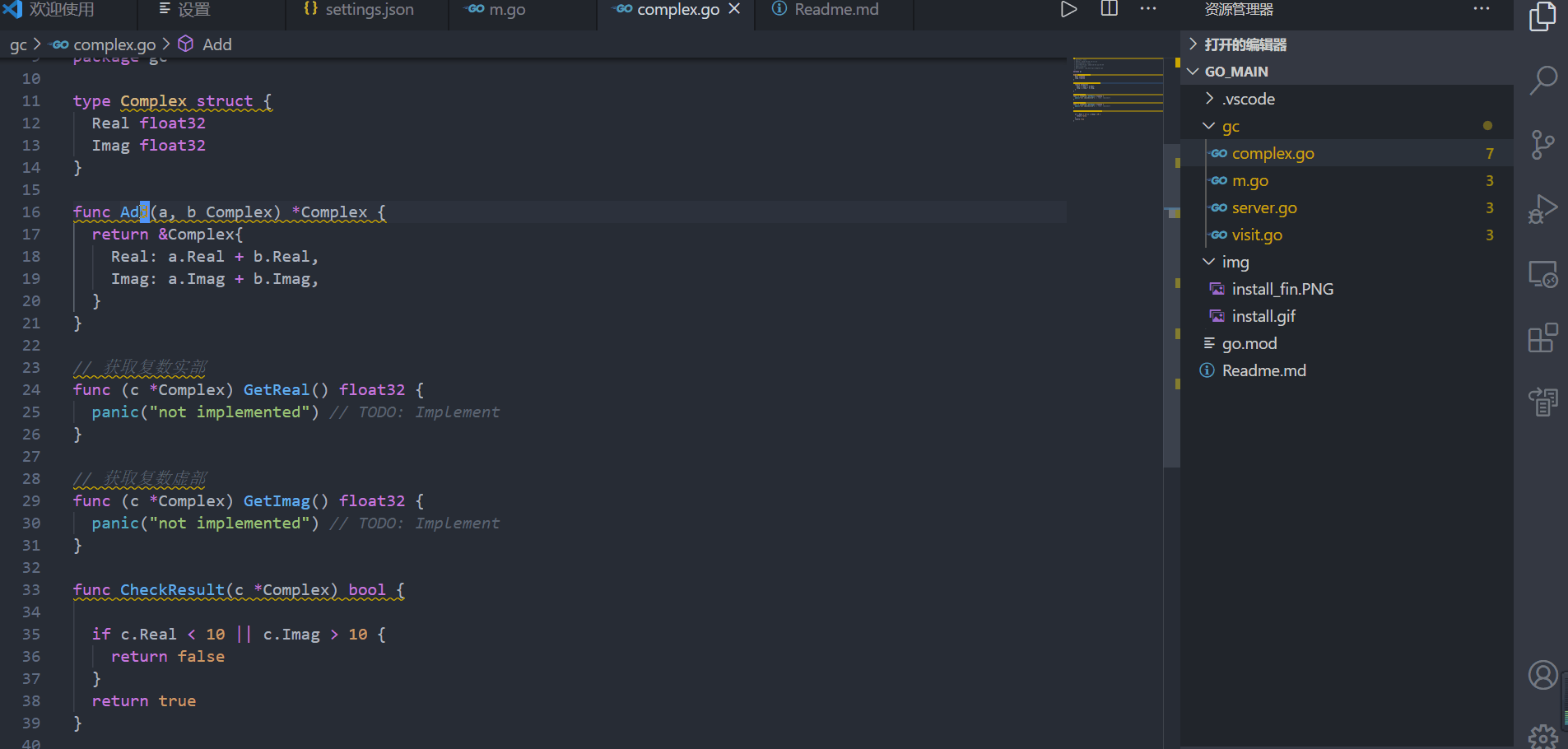Switch to the m.go tab
The width and height of the screenshot is (1568, 749).
tap(506, 9)
